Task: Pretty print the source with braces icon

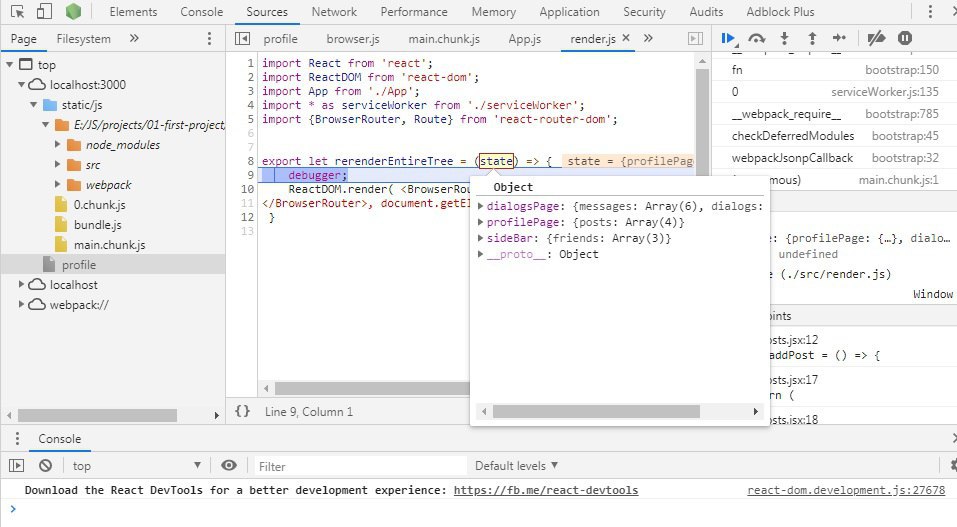Action: tap(242, 411)
